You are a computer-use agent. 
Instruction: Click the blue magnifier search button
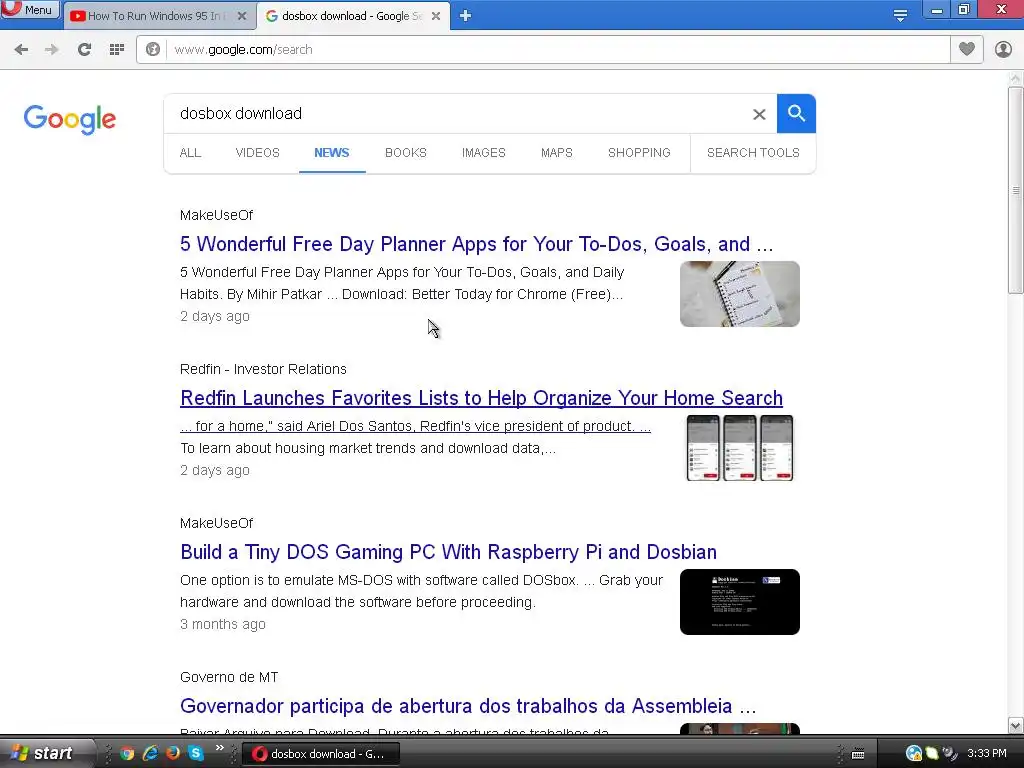(796, 114)
